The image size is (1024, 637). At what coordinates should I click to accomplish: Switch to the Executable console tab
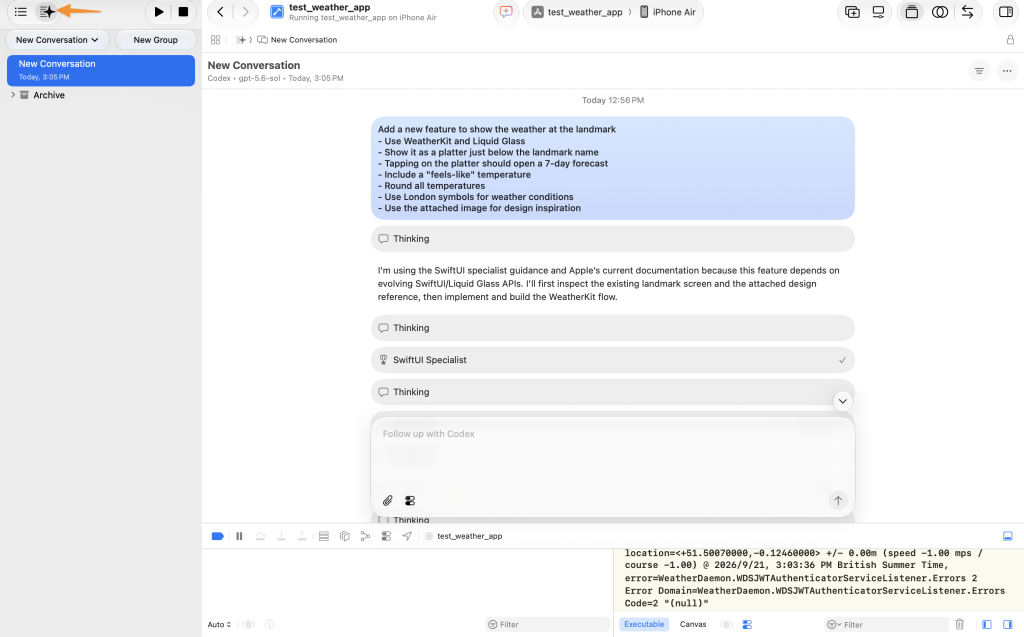pyautogui.click(x=644, y=624)
